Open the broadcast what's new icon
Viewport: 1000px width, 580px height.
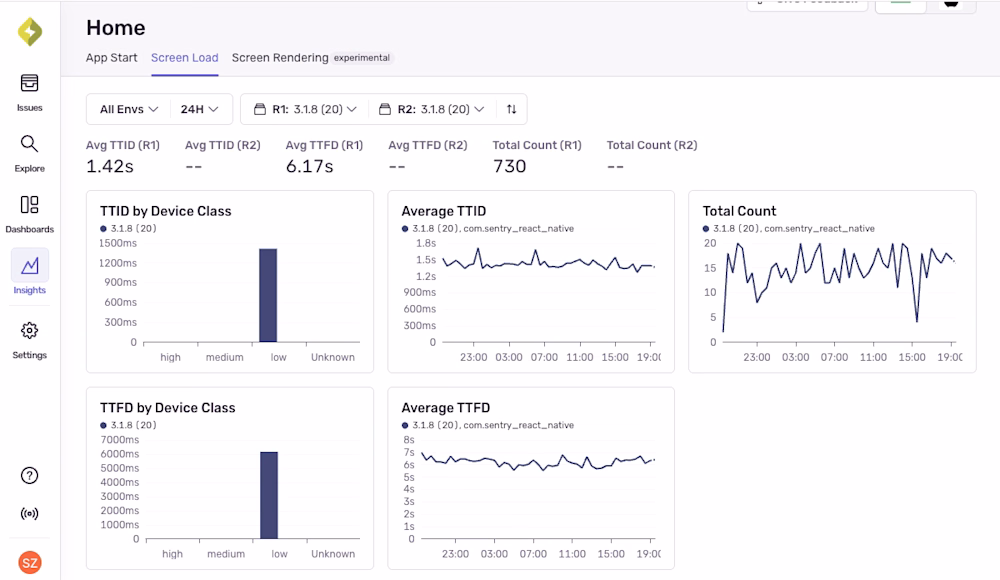[29, 514]
